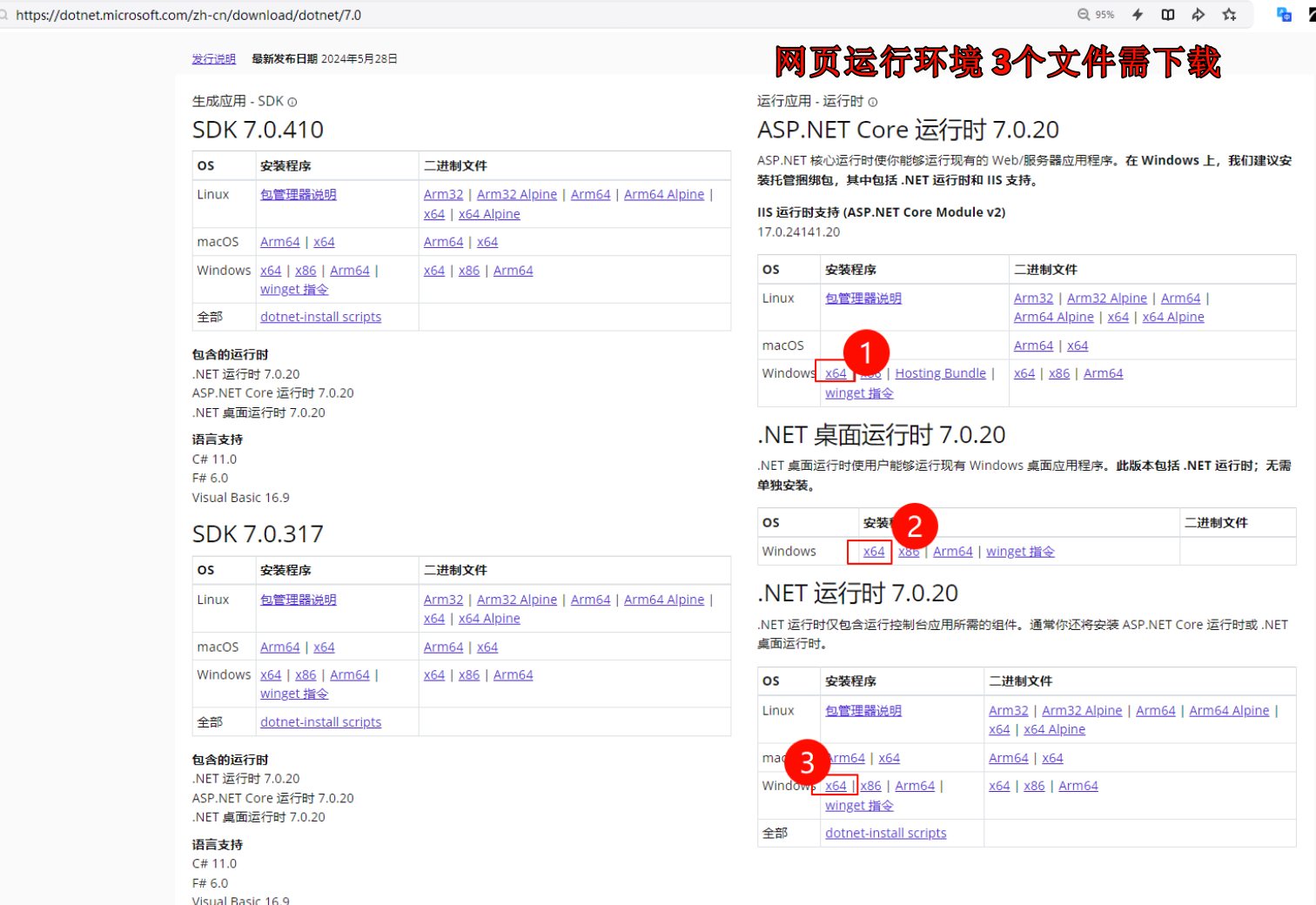Open dotnet-install scripts under .NET 运行时

885,834
